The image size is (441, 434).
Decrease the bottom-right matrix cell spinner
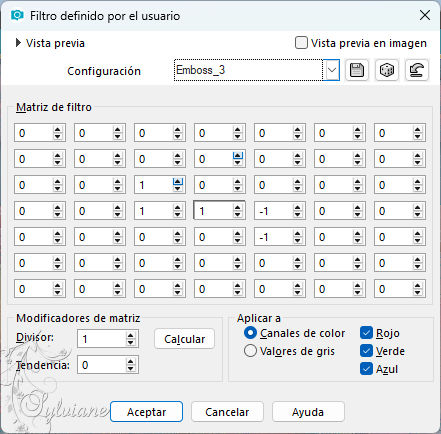(417, 292)
